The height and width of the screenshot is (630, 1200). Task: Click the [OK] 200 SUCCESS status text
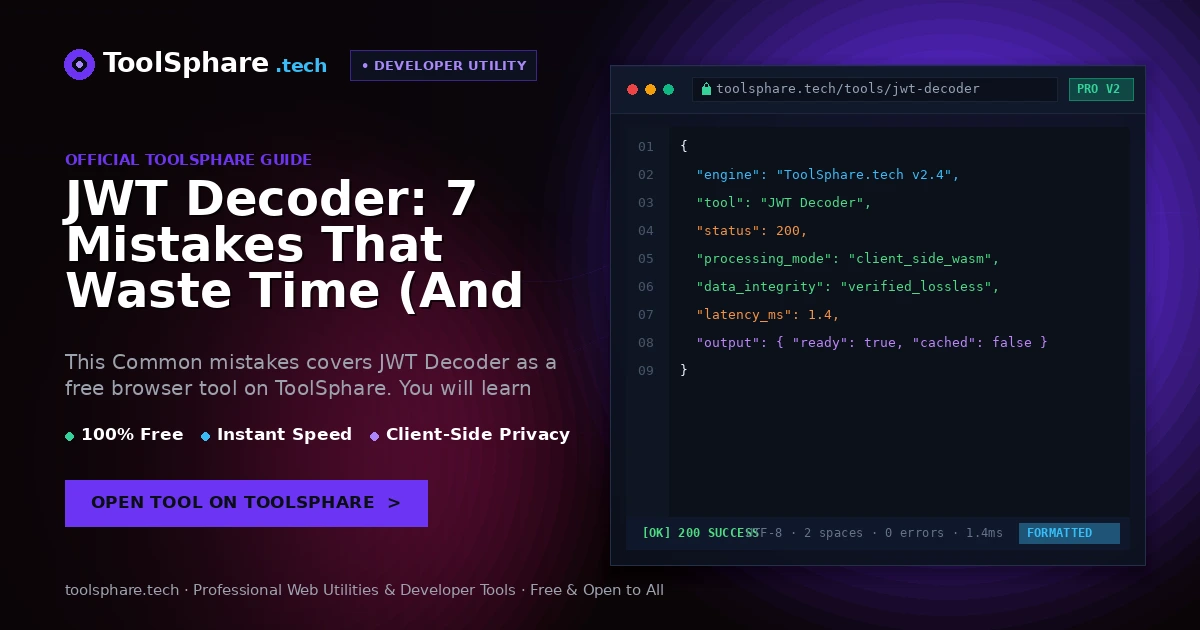700,533
